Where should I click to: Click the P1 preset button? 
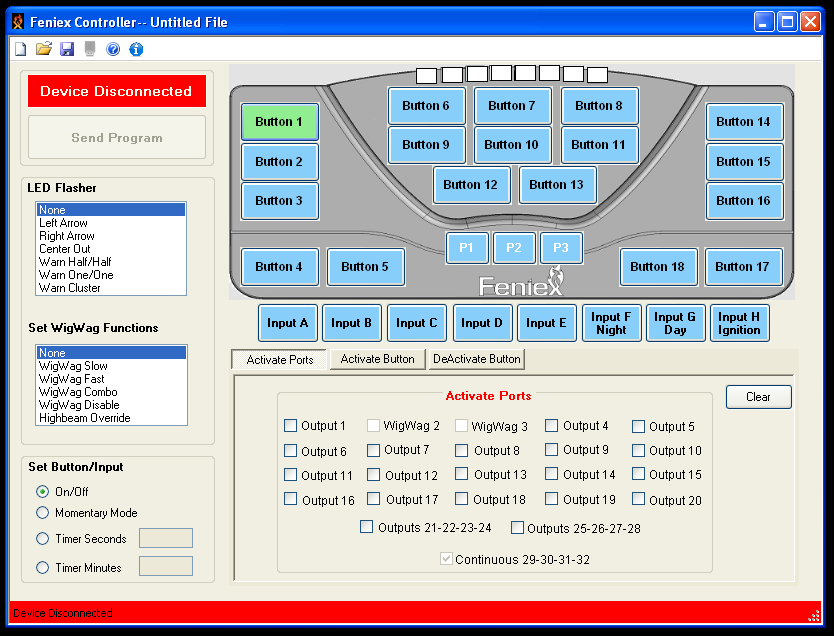tap(467, 247)
